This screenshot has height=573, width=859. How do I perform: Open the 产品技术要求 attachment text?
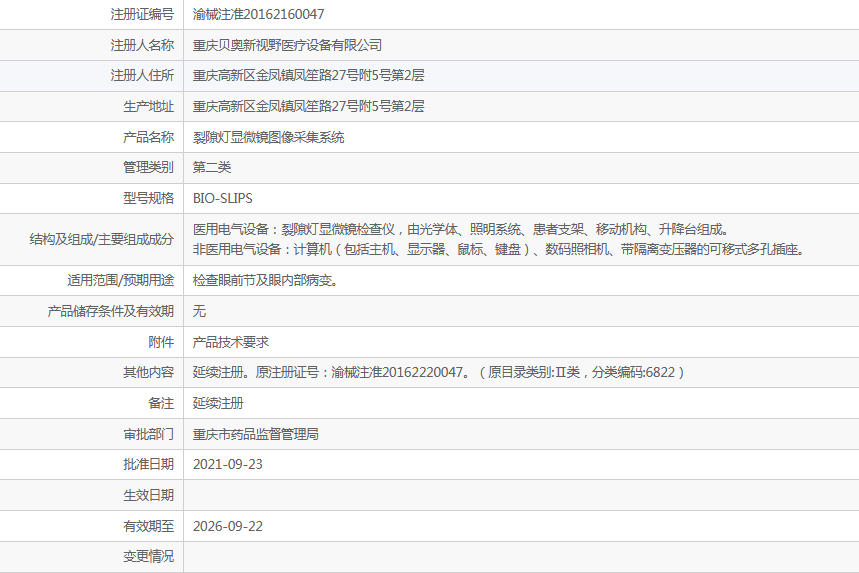pyautogui.click(x=231, y=342)
